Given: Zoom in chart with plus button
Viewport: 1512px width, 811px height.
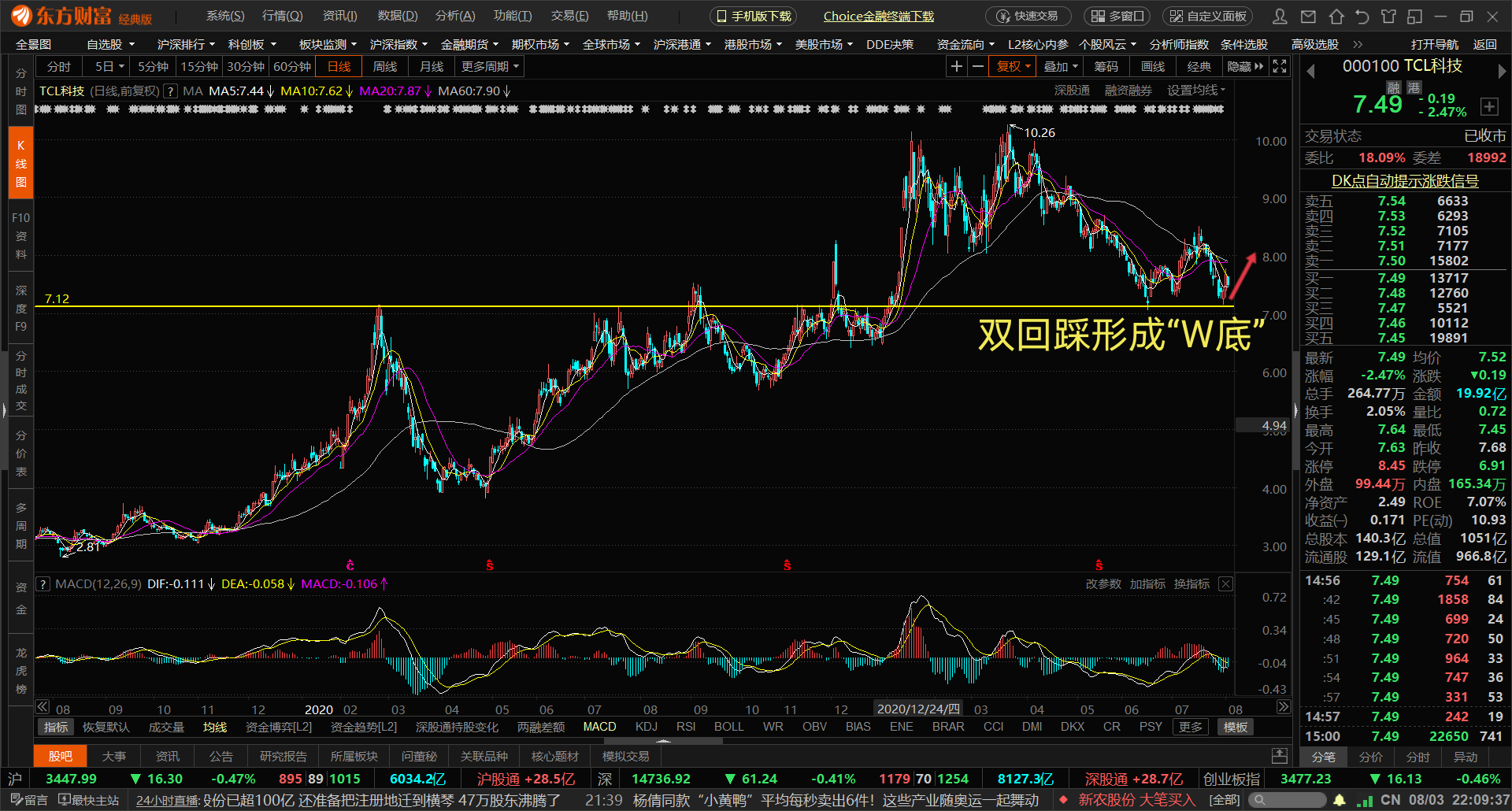Looking at the screenshot, I should tap(956, 67).
